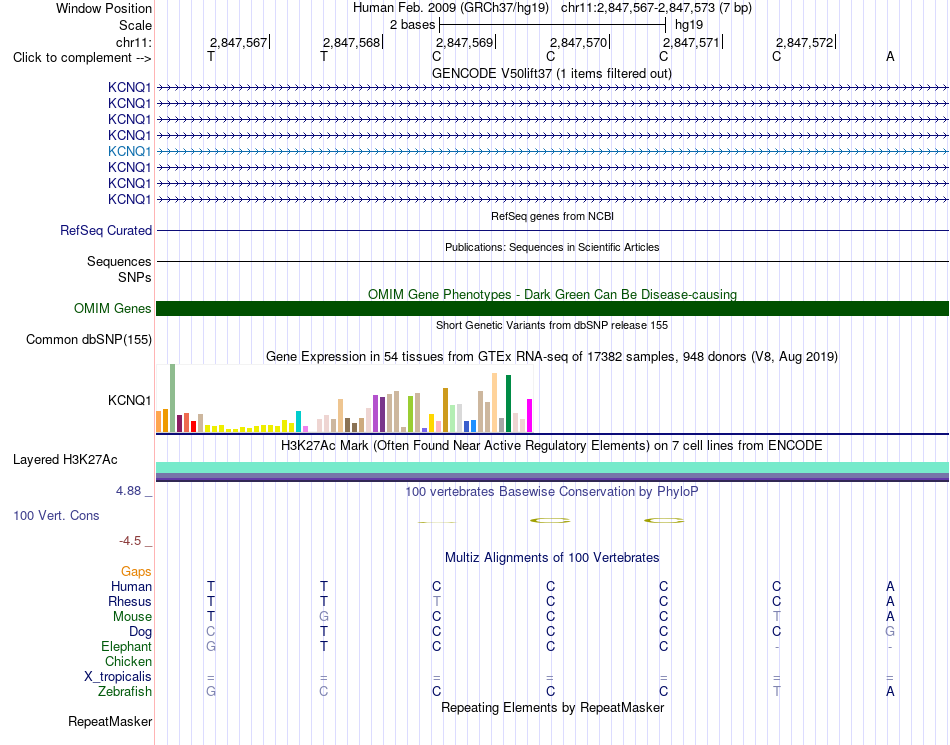Screen dimensions: 950x745
Task: Click the light-blue KCNQ1 transcript arrow line
Action: coord(553,151)
